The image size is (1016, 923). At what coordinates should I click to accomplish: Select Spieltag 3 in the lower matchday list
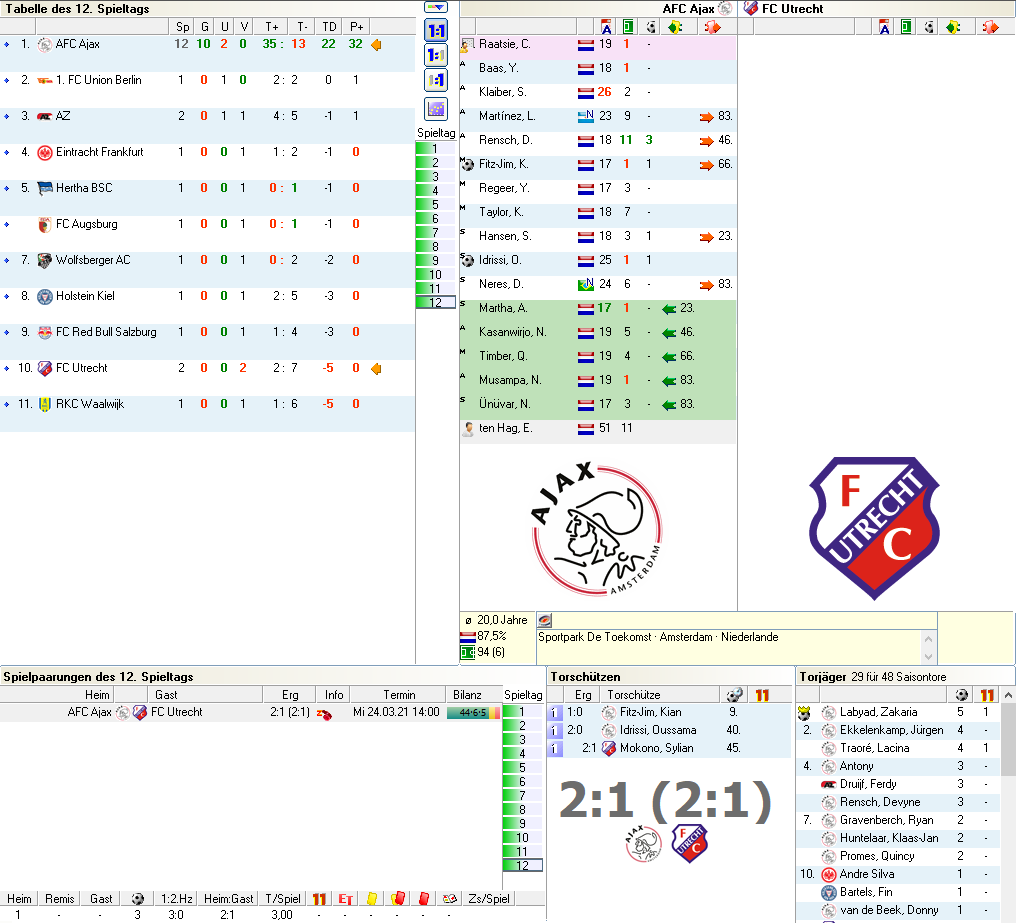(522, 740)
